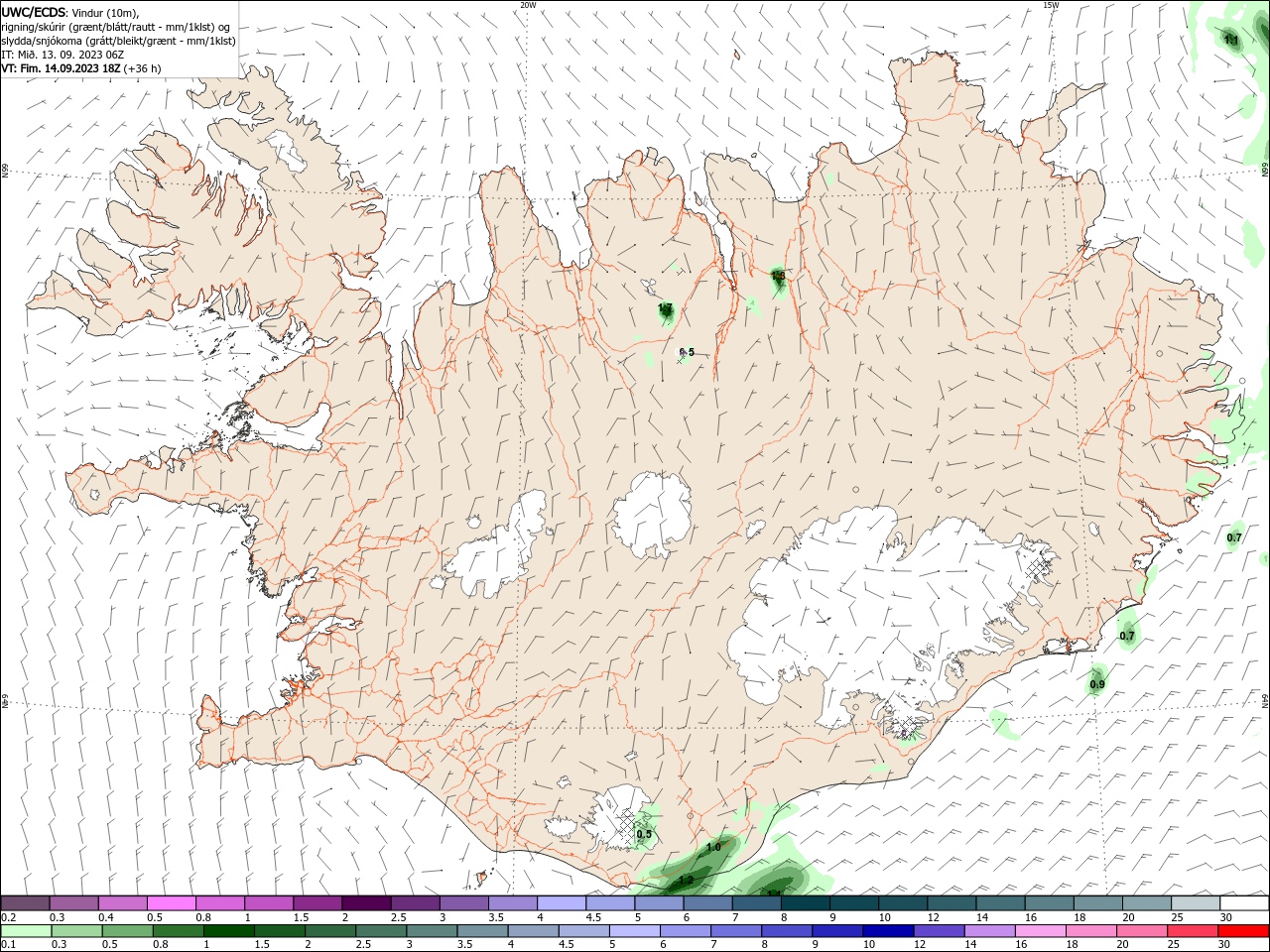This screenshot has height=952, width=1270.
Task: Select the snow legend swatch for 14–16
Action: coord(1001,903)
